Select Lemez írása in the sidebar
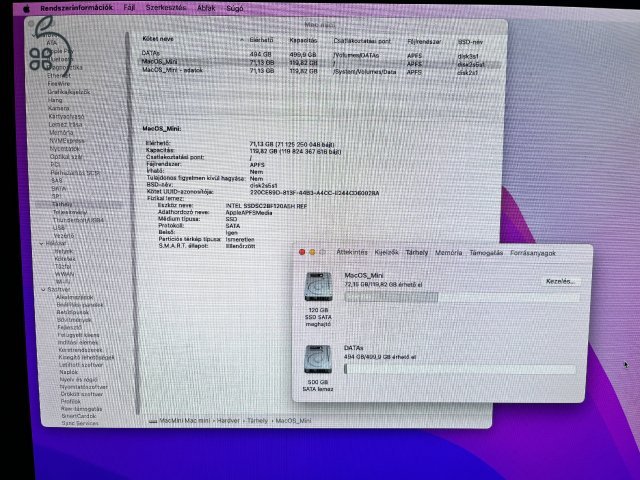The width and height of the screenshot is (640, 480). [65, 124]
